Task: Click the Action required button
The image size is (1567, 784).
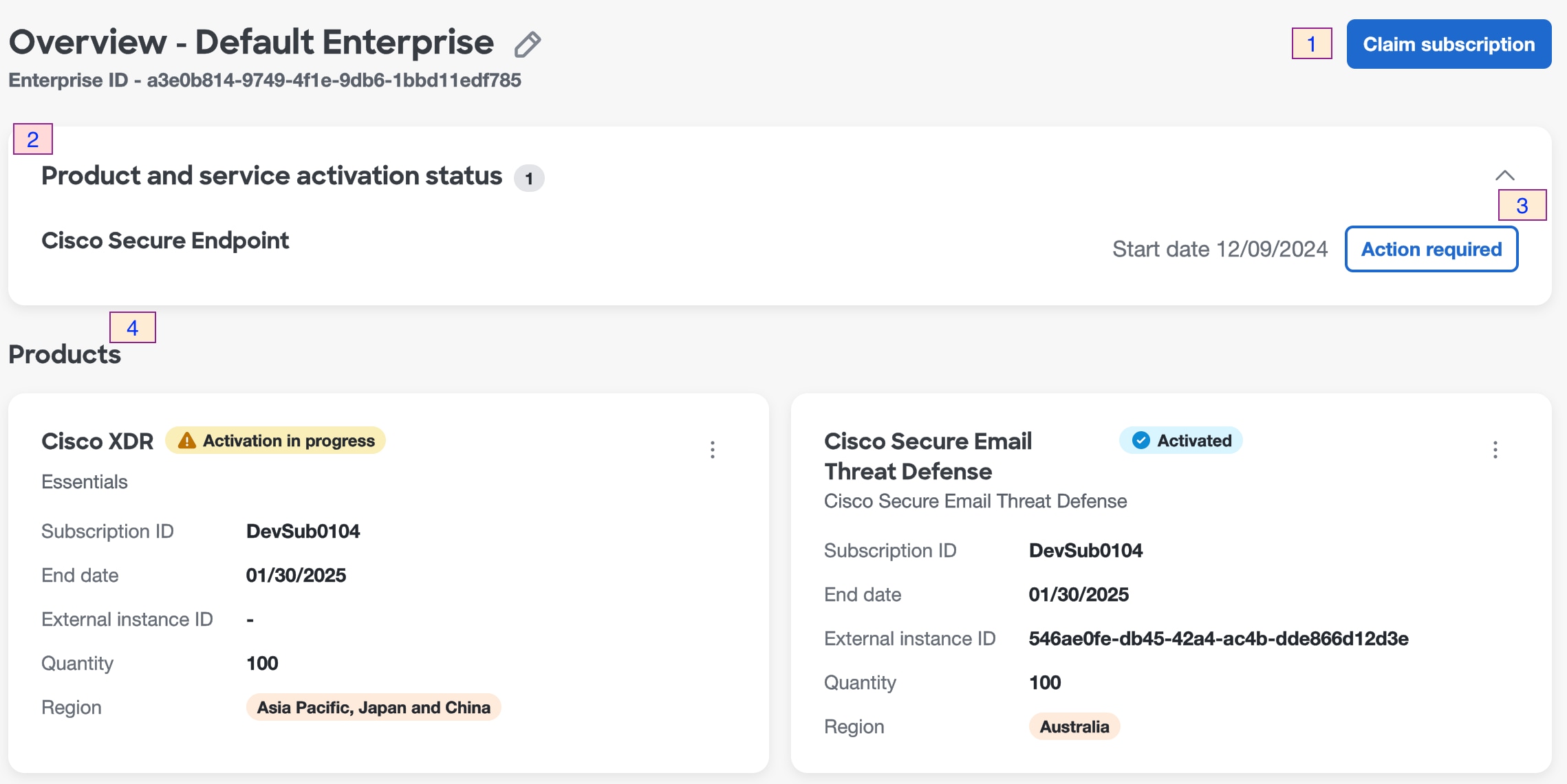Action: 1431,249
